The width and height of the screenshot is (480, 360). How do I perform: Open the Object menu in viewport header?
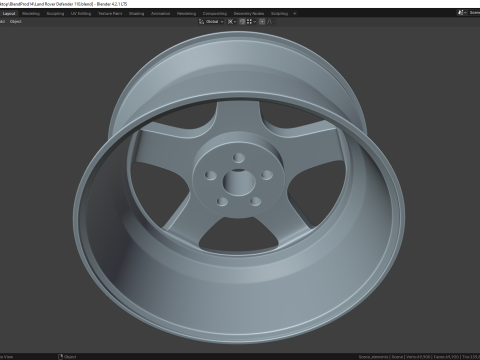(16, 22)
